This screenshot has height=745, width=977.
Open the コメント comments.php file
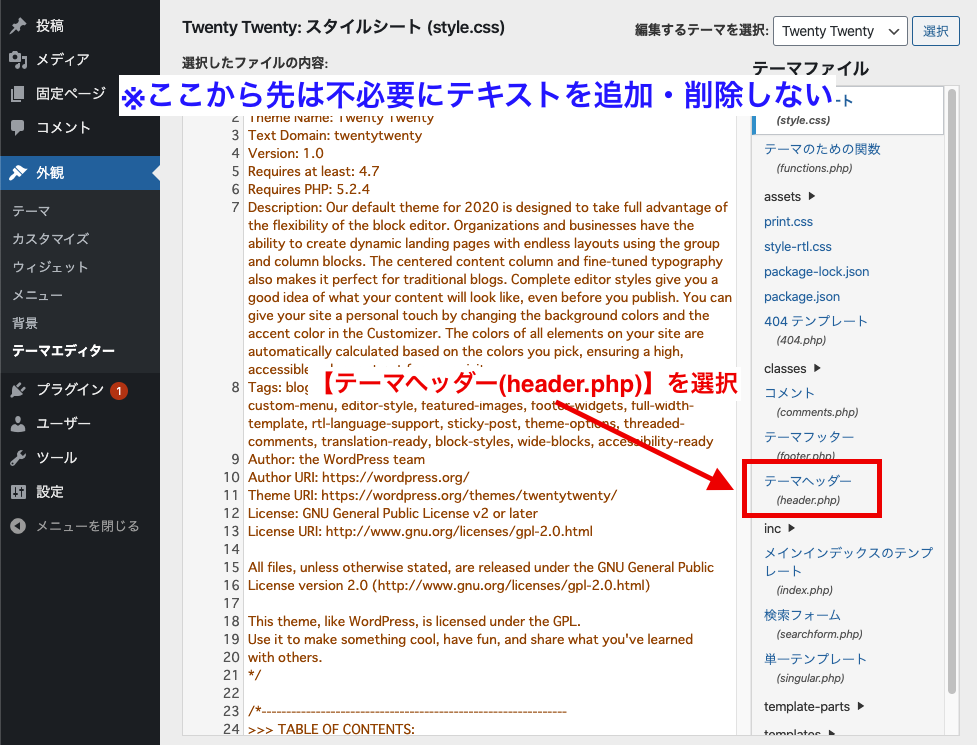pyautogui.click(x=811, y=402)
